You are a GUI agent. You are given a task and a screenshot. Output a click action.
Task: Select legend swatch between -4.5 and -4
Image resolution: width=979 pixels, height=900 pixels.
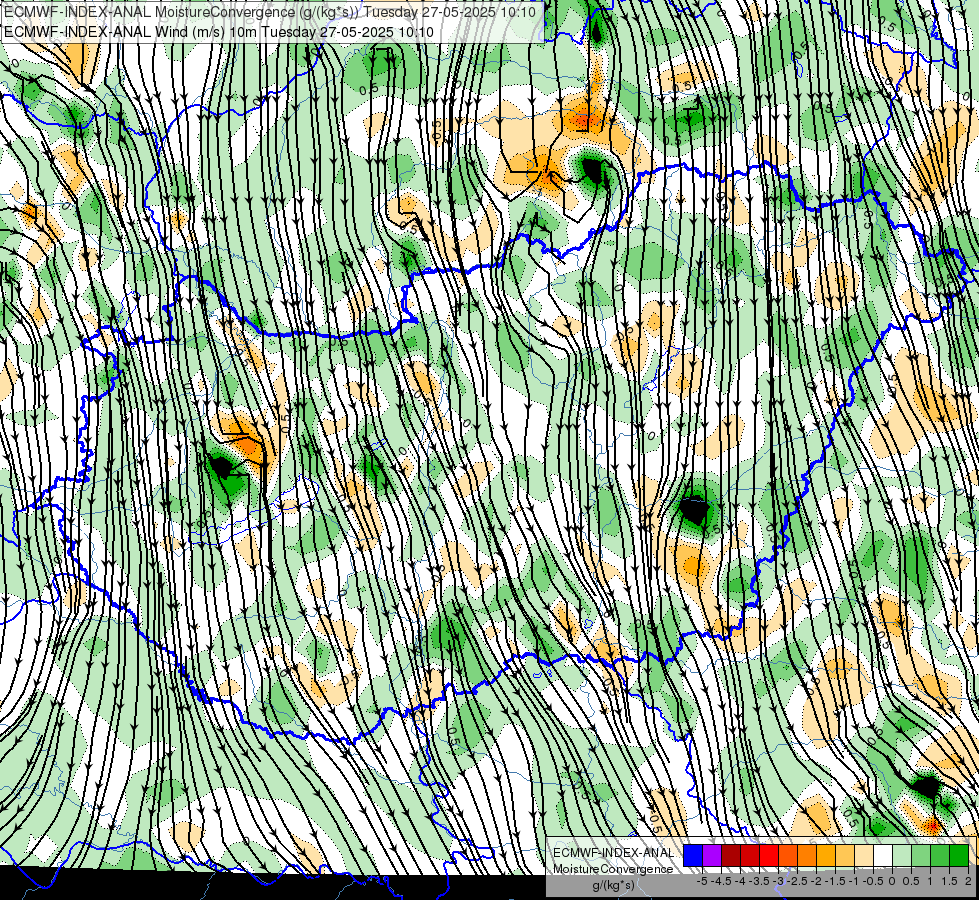pos(731,856)
